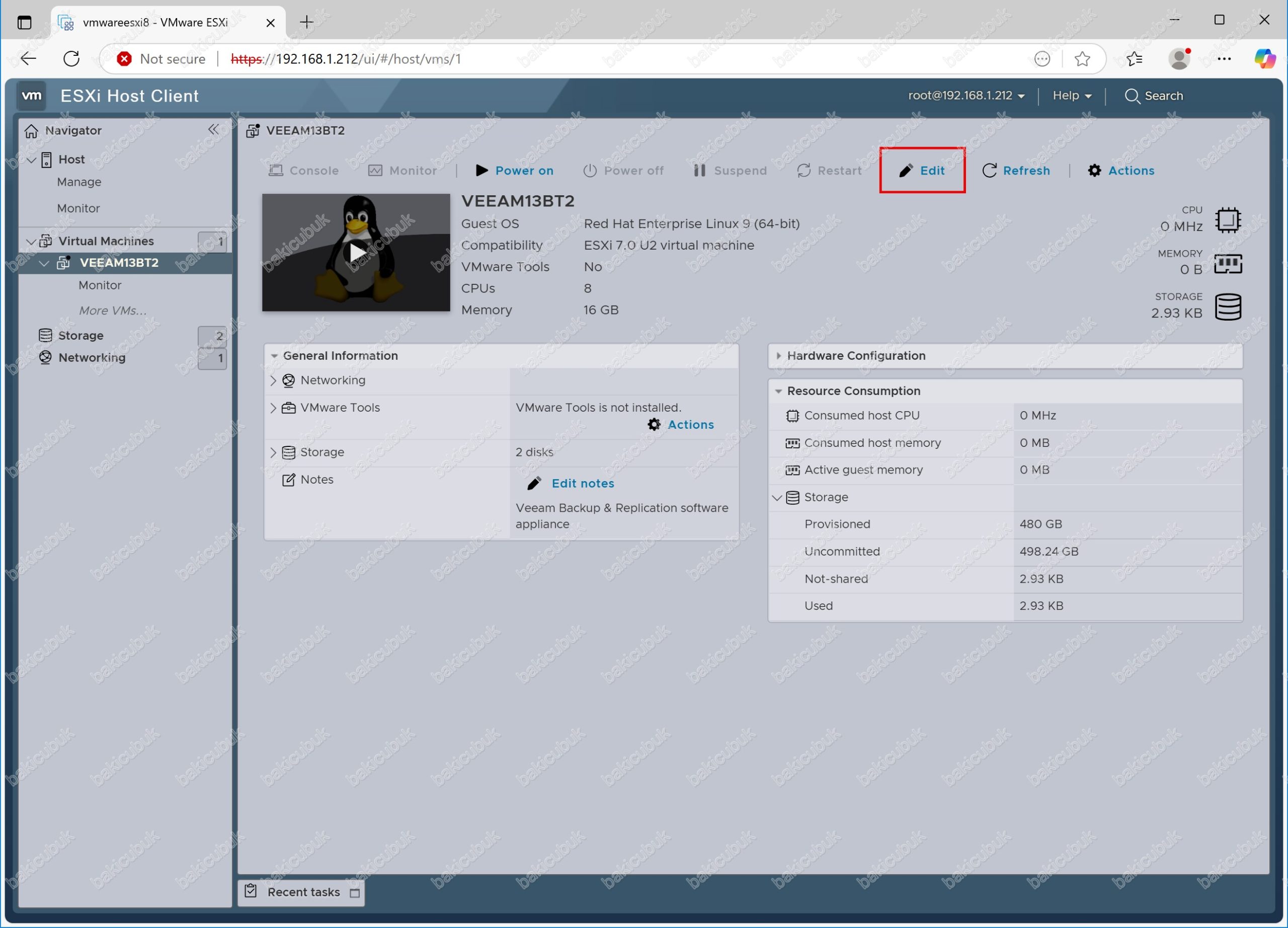
Task: Select VEEAM13BT2 in the Navigator tree
Action: 119,262
